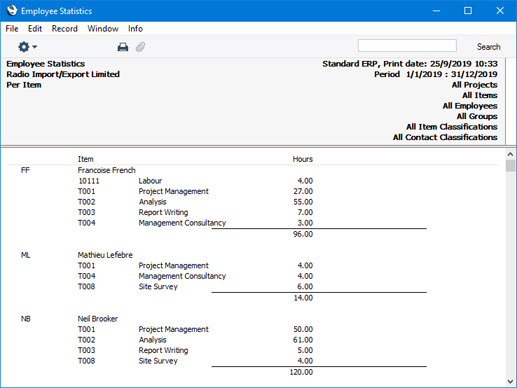Open the Window menu
The width and height of the screenshot is (517, 388).
[x=103, y=29]
